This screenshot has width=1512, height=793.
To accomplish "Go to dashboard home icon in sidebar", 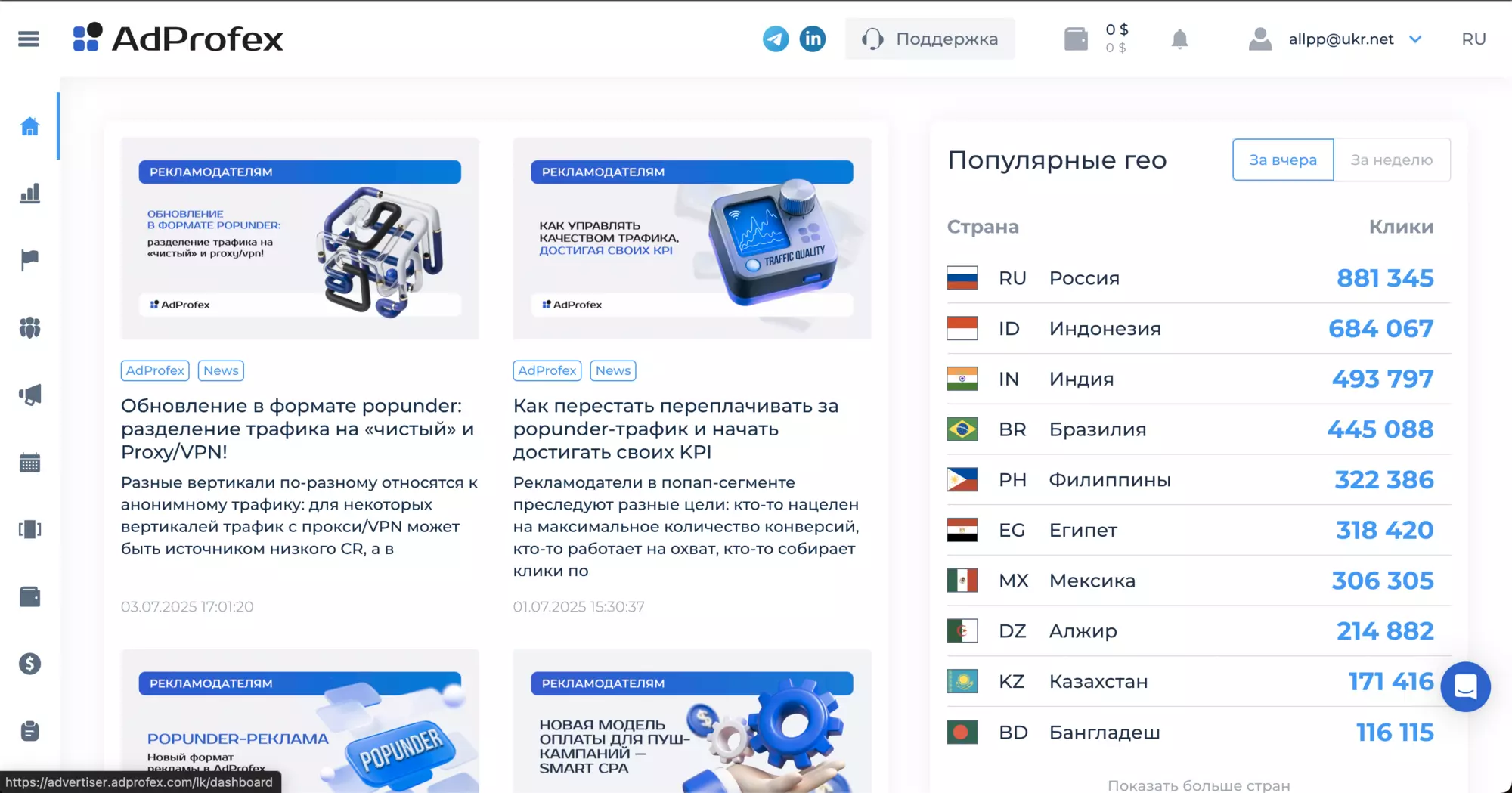I will pyautogui.click(x=29, y=126).
